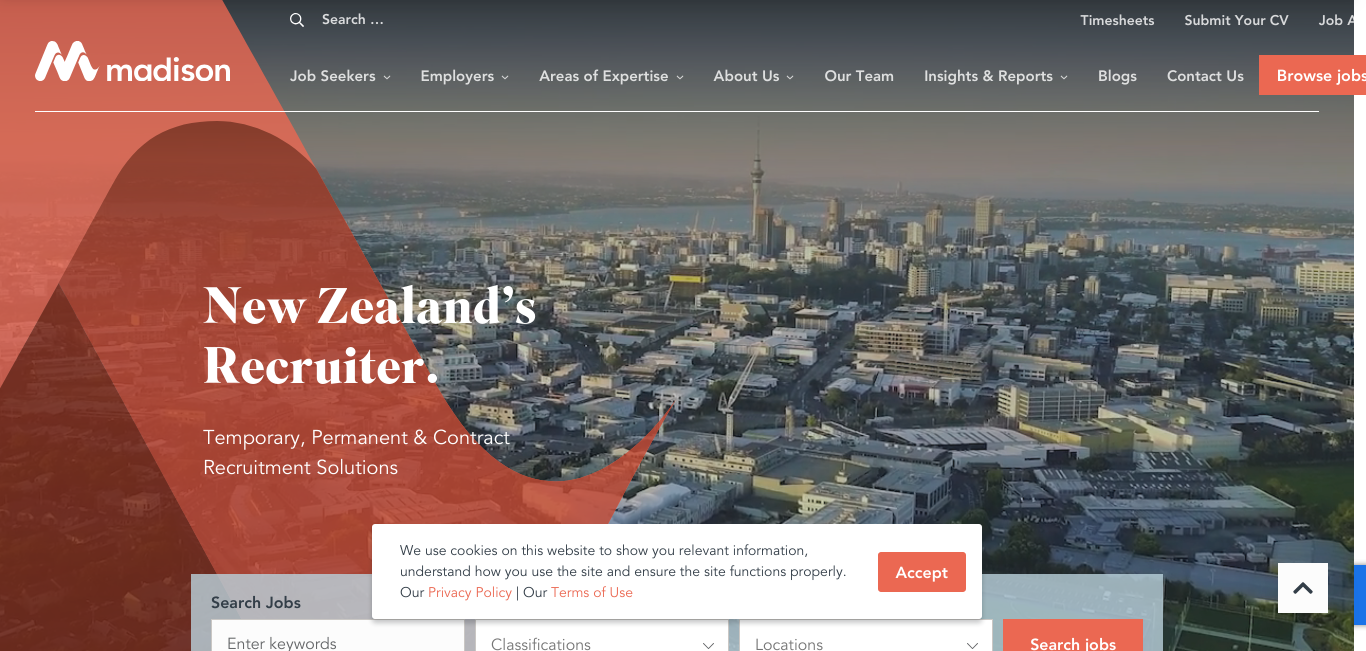Go to Our Team page
The image size is (1366, 651).
click(859, 76)
